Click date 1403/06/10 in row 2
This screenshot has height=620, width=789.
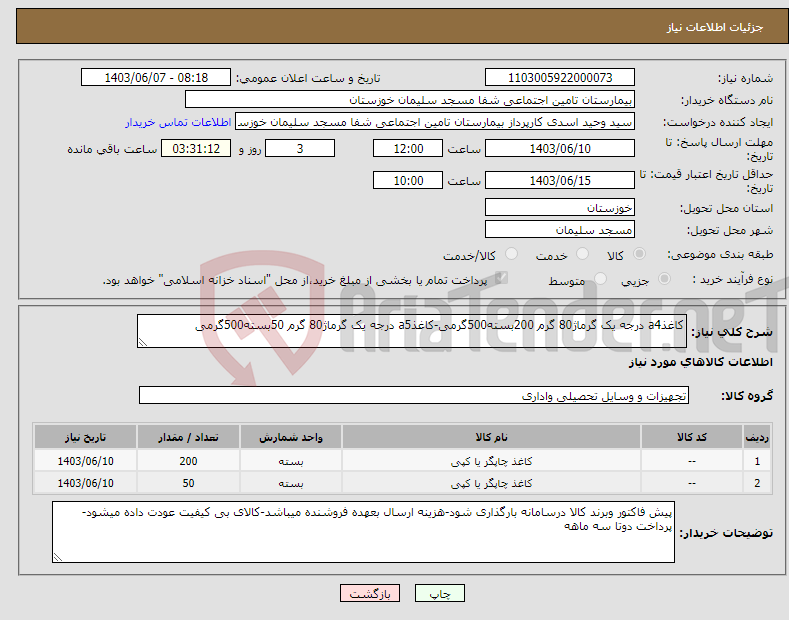[x=86, y=483]
